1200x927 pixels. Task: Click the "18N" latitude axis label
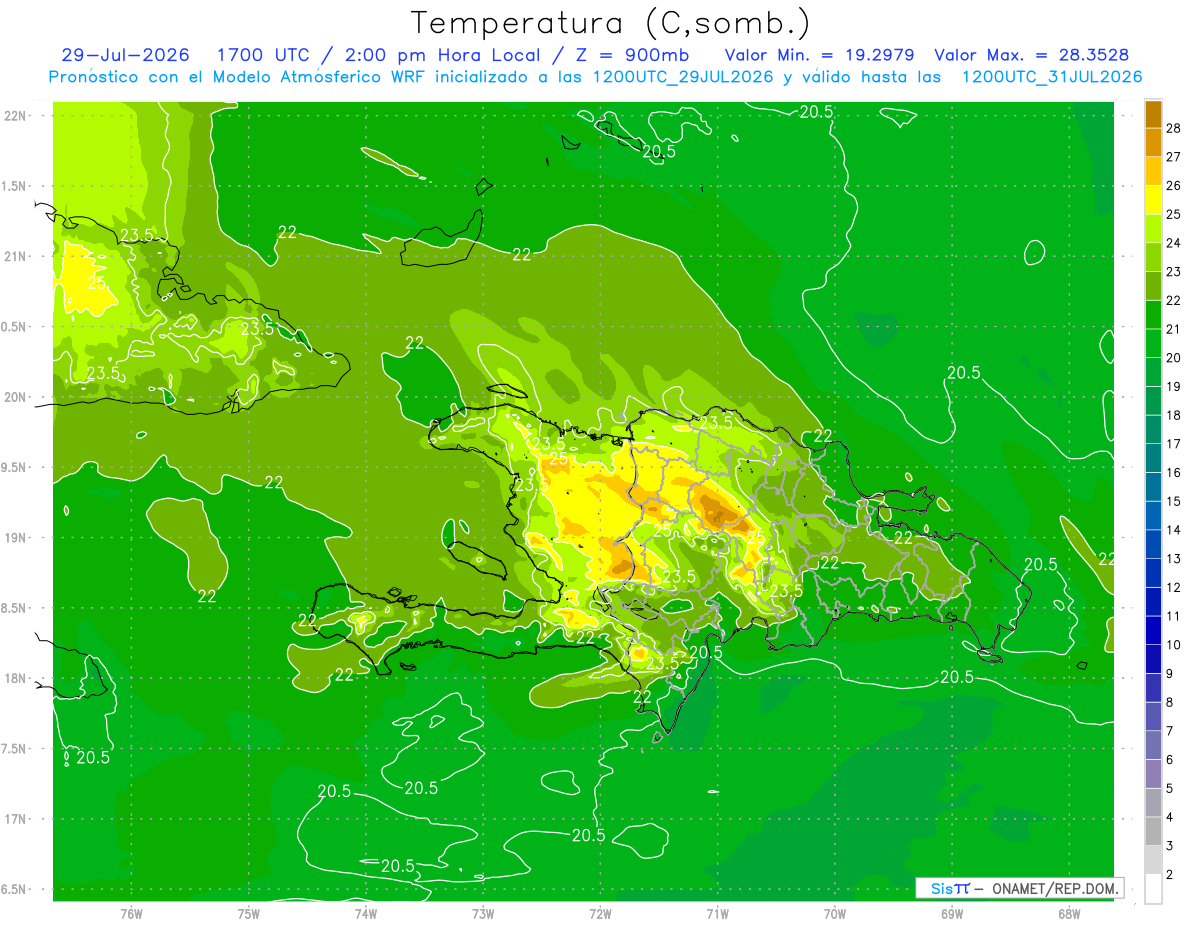(x=15, y=678)
